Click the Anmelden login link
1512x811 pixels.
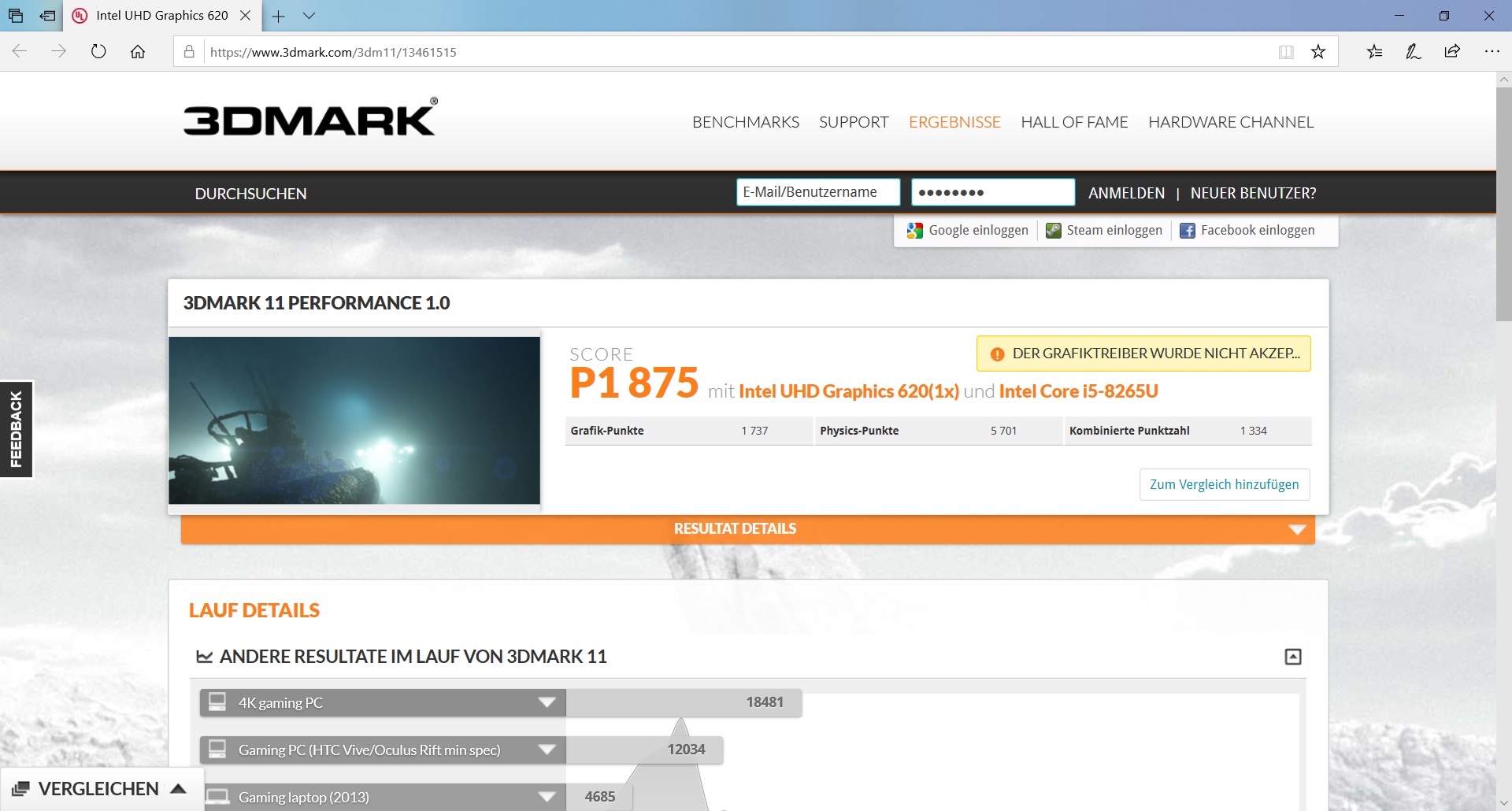[1126, 193]
